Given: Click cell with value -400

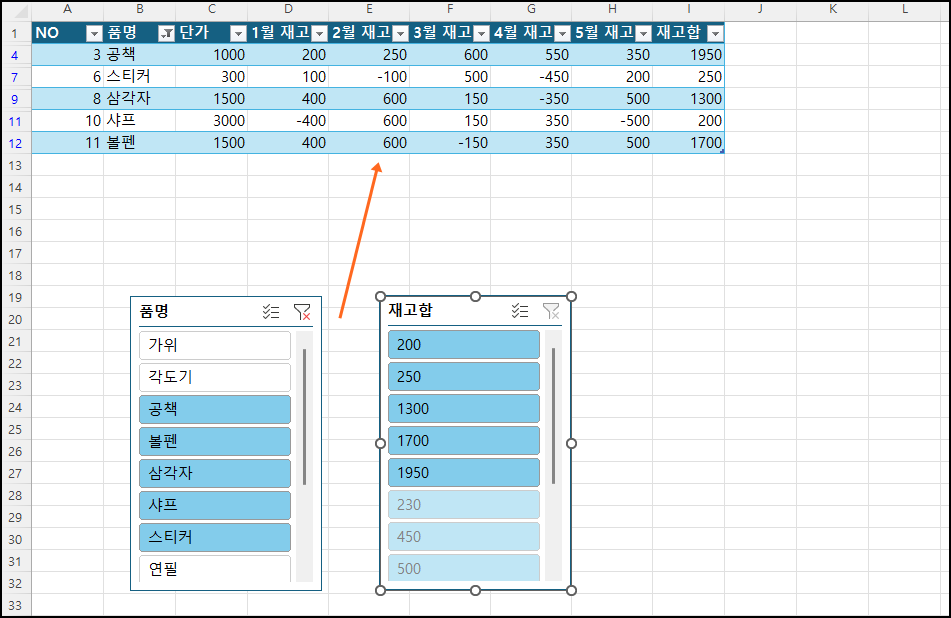Looking at the screenshot, I should coord(288,121).
